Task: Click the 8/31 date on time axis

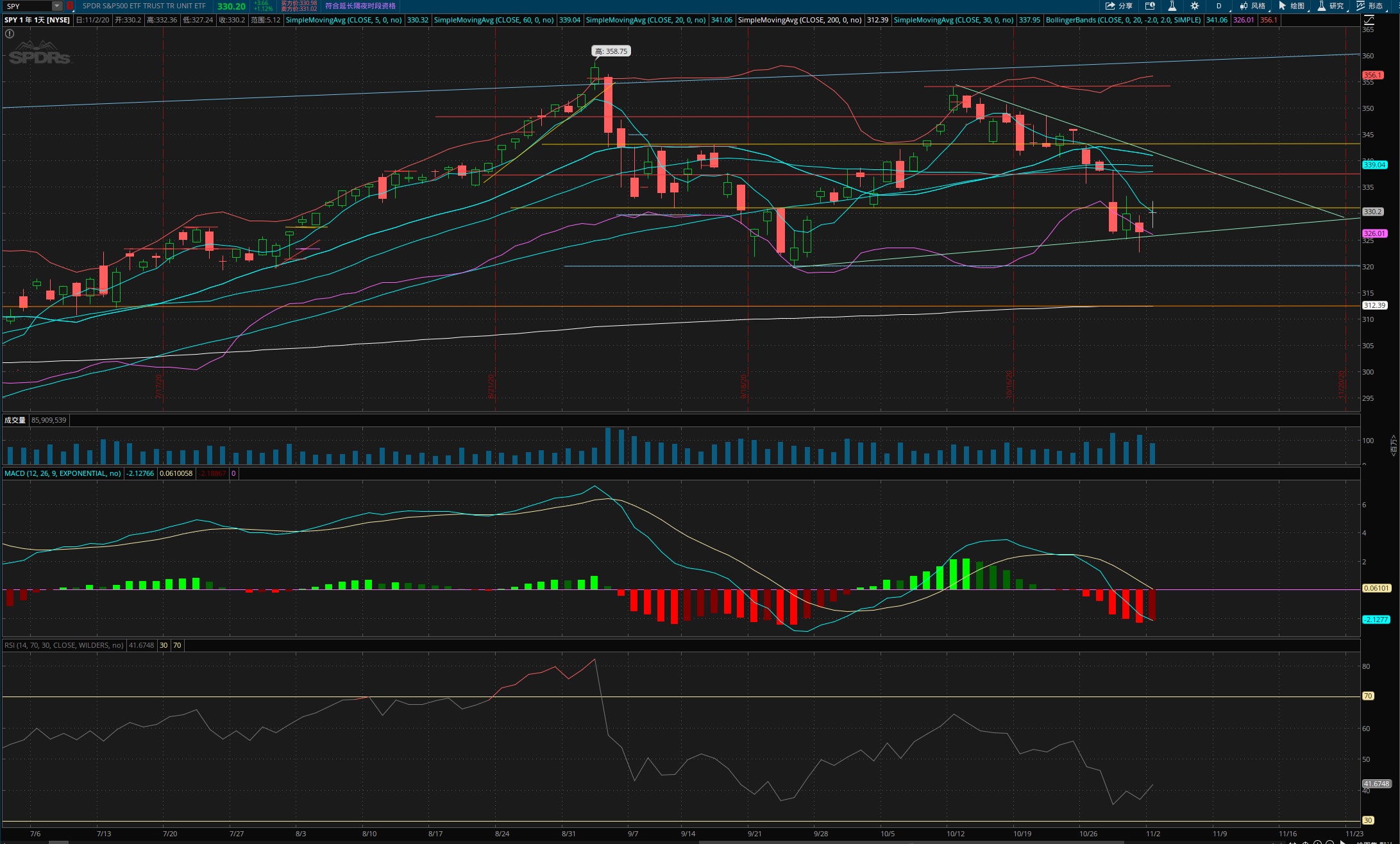Action: coord(568,834)
